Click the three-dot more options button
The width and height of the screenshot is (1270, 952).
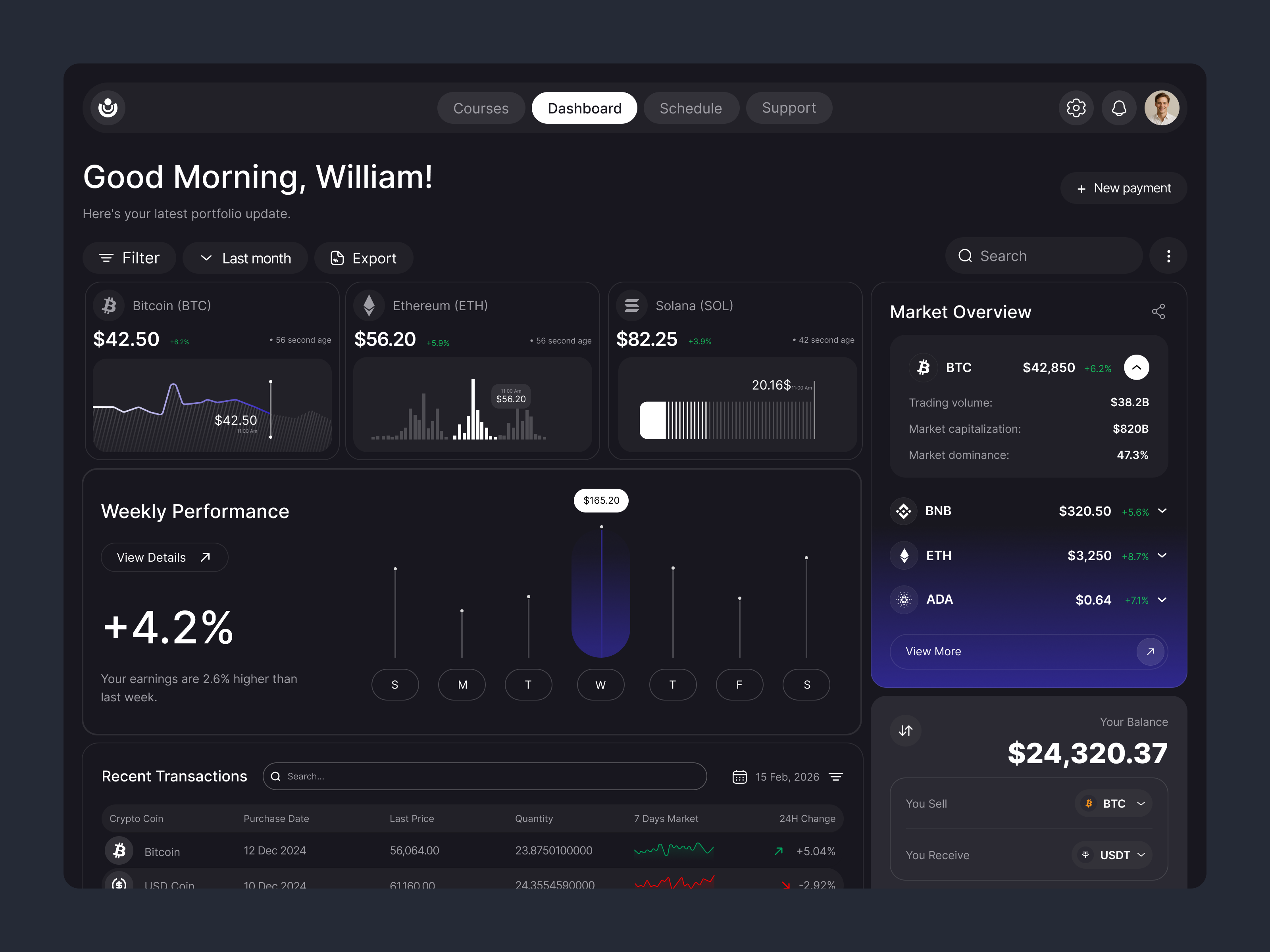click(1168, 256)
